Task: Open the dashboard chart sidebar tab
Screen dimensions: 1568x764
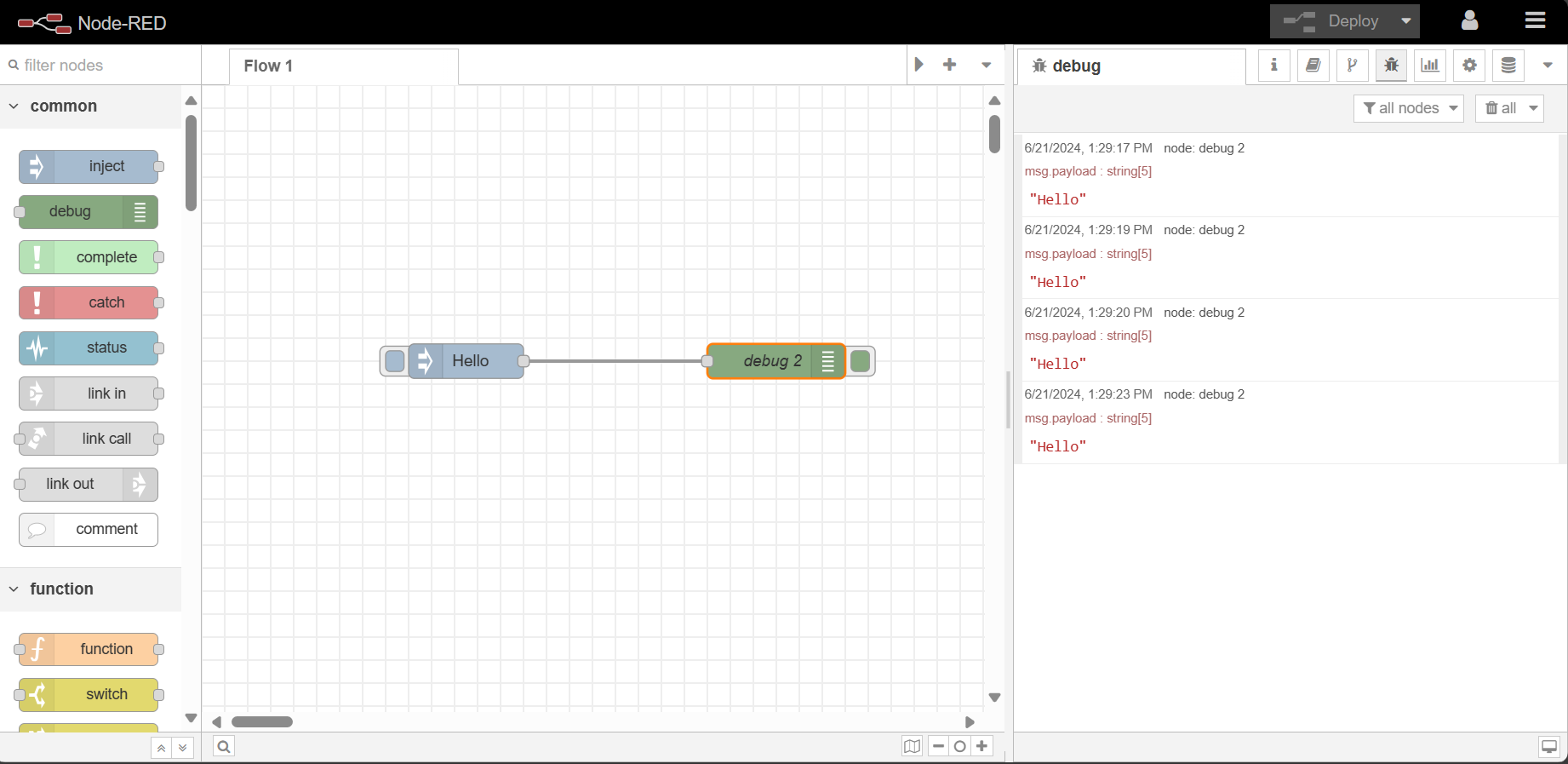Action: tap(1430, 66)
